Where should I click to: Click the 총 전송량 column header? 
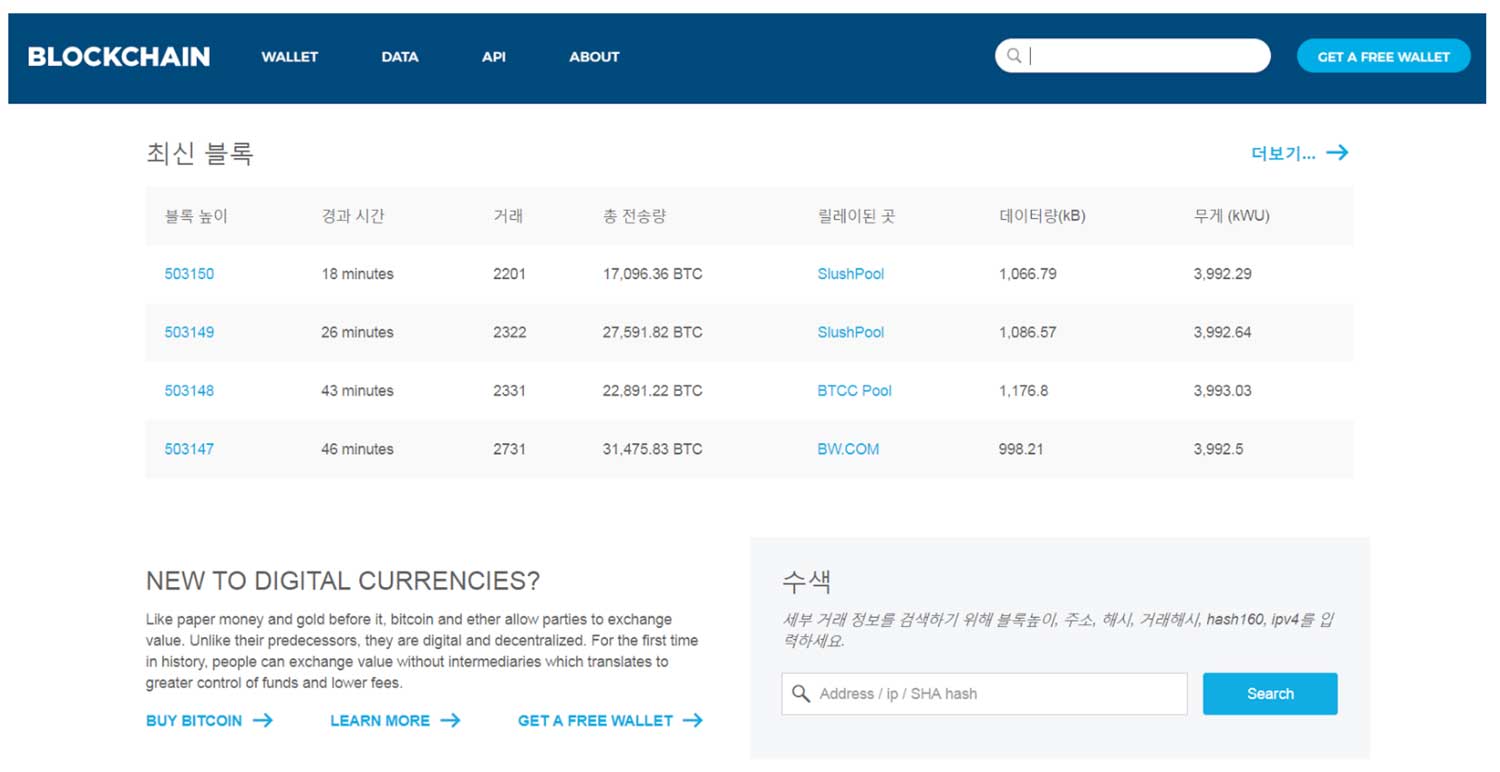[x=634, y=215]
